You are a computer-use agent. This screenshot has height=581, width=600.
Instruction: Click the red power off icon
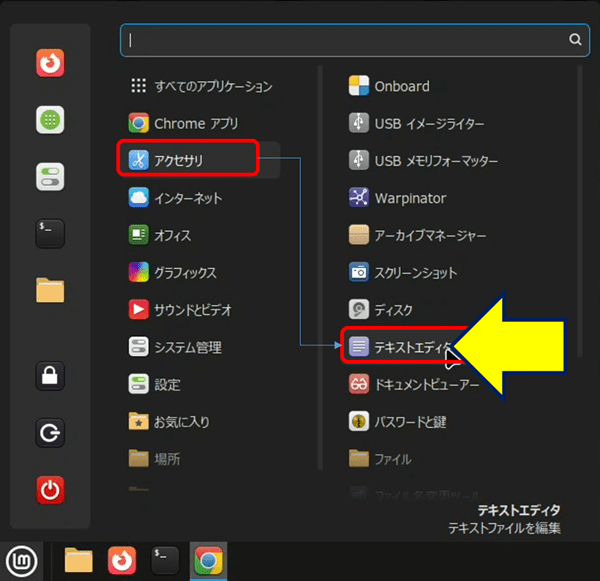(x=50, y=490)
